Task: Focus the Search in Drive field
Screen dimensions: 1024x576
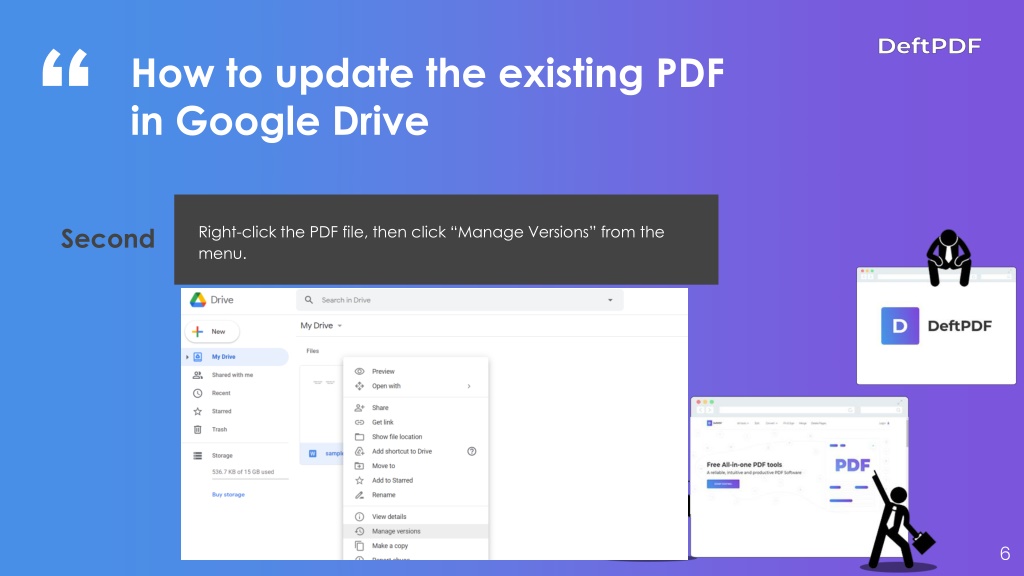Action: click(460, 300)
